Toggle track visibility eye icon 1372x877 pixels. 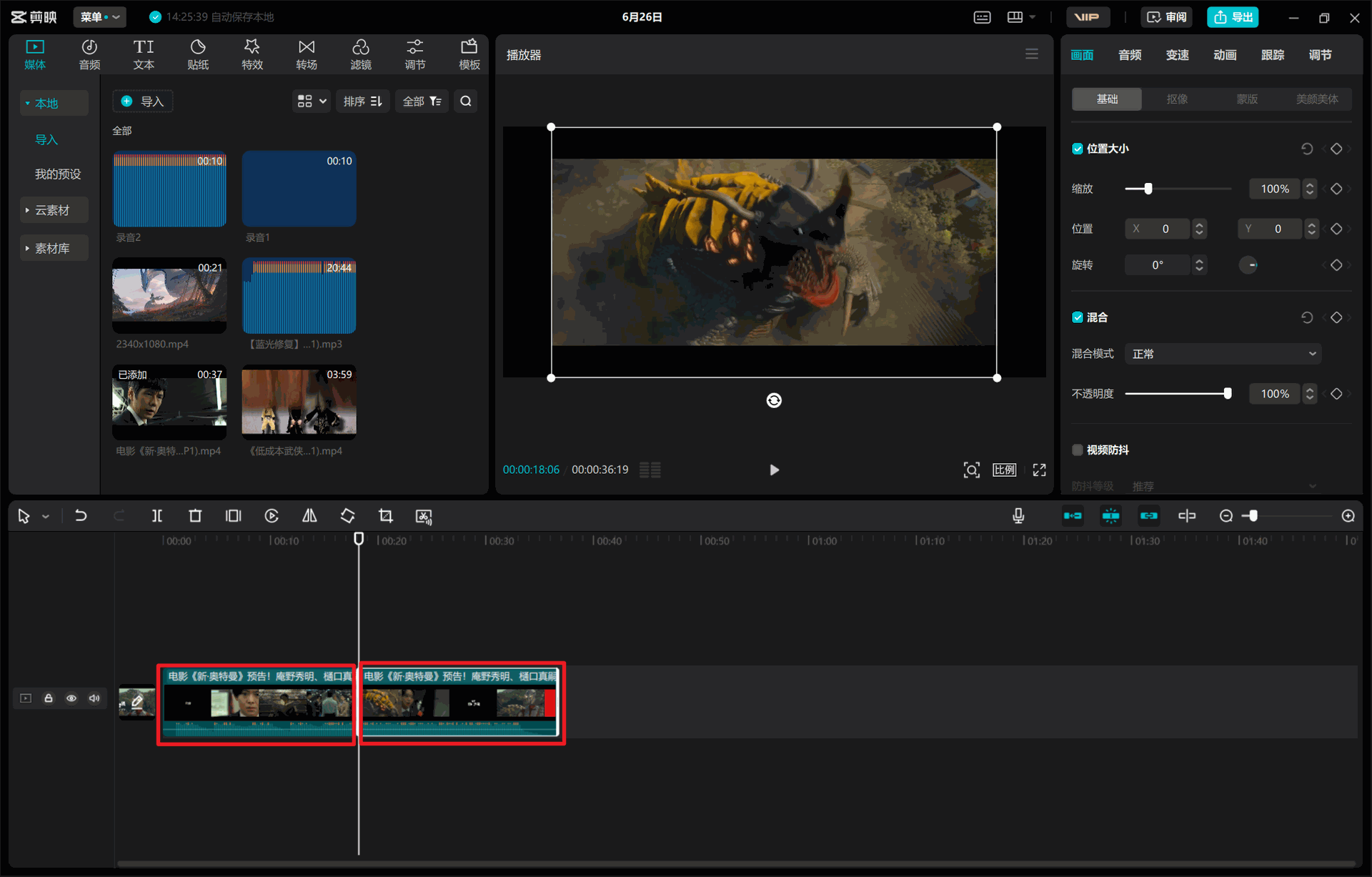pyautogui.click(x=71, y=698)
